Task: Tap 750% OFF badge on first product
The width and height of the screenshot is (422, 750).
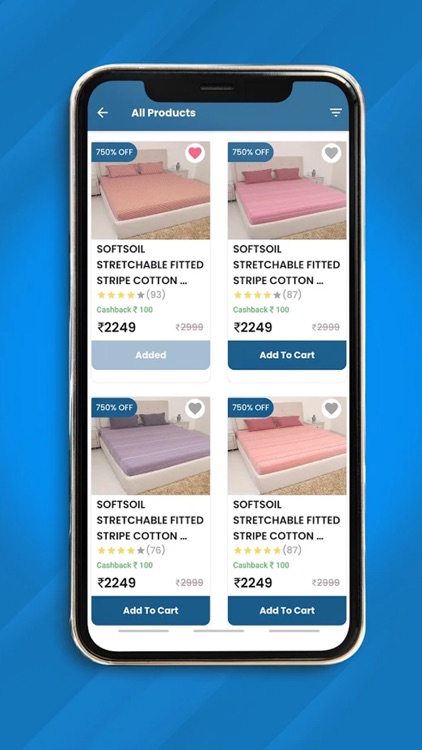Action: pos(114,152)
